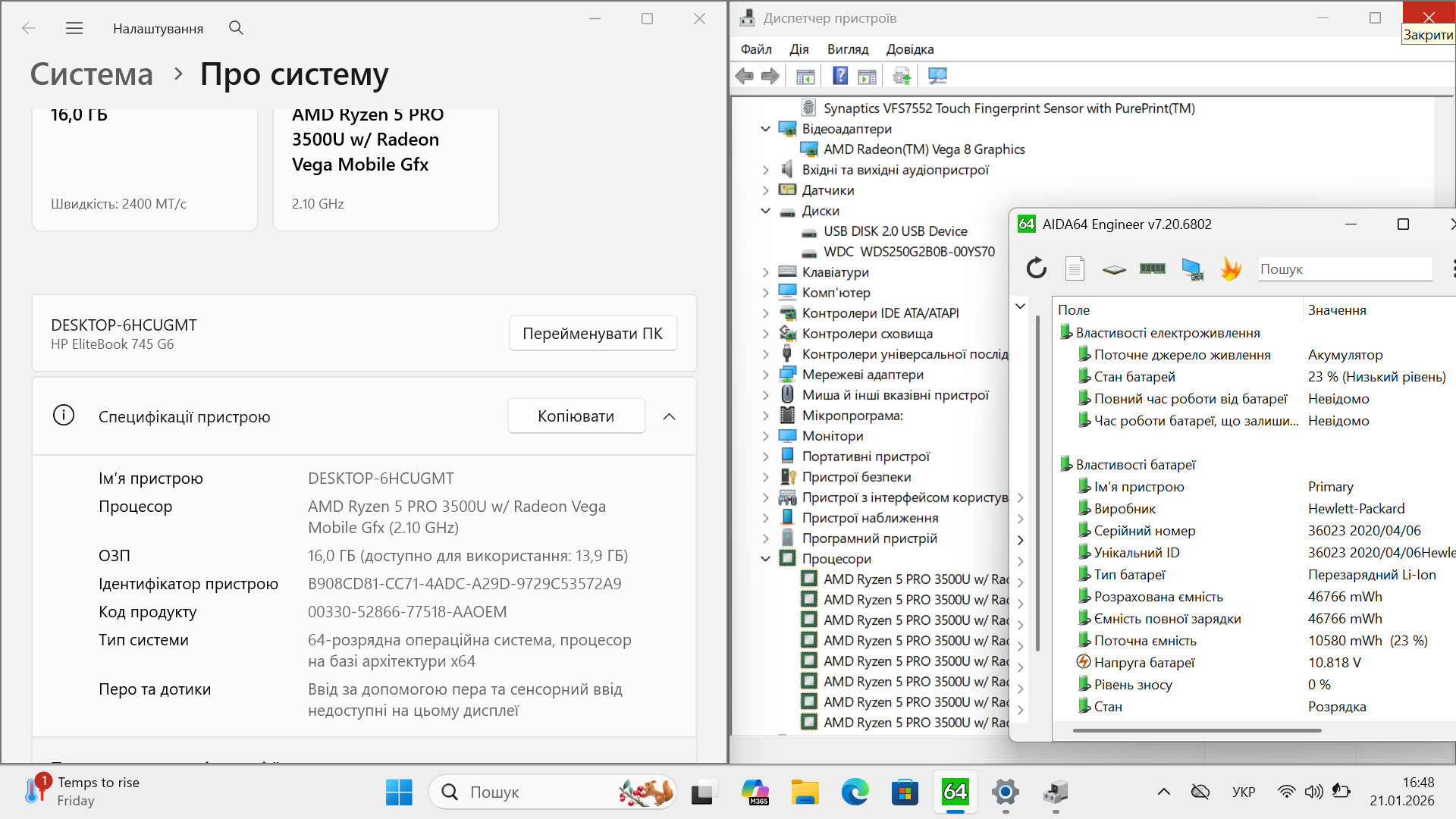The width and height of the screenshot is (1456, 819).
Task: Click the AIDA64 refresh icon
Action: point(1036,268)
